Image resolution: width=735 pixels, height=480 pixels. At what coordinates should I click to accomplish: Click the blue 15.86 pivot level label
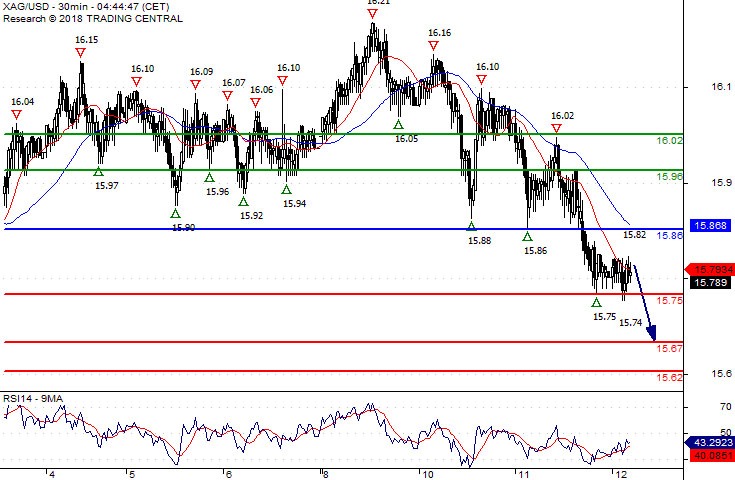[669, 236]
